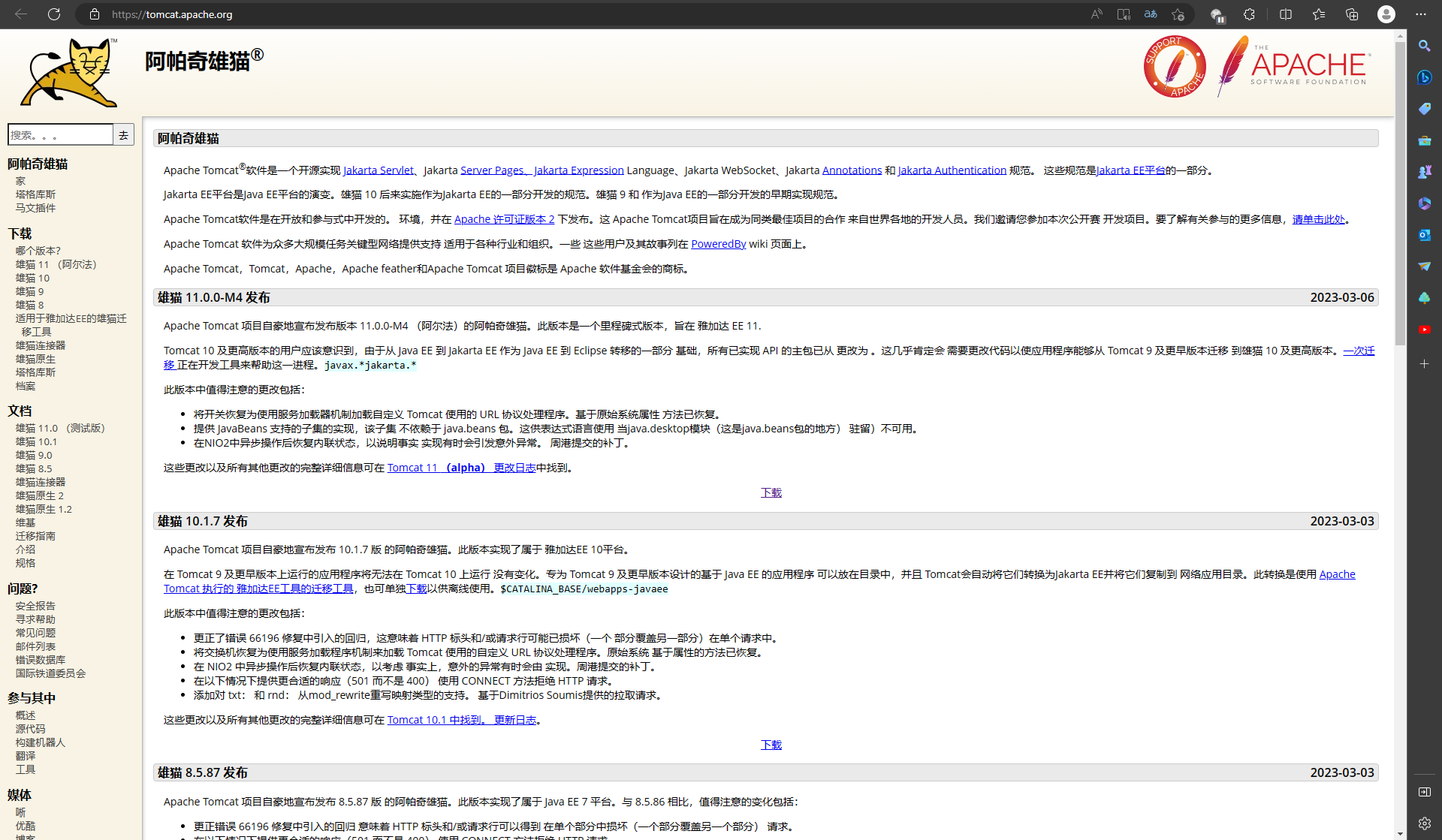Open the browser settings ellipsis menu
The width and height of the screenshot is (1442, 840).
coord(1420,14)
